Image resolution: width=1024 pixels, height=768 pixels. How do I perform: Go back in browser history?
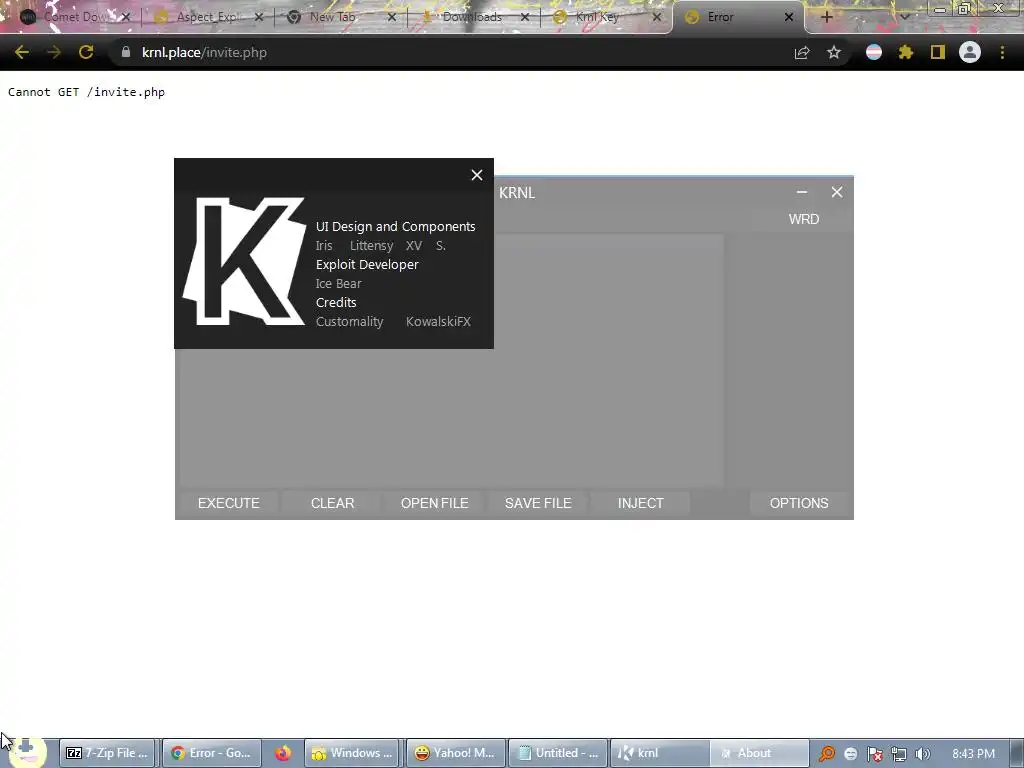coord(22,52)
